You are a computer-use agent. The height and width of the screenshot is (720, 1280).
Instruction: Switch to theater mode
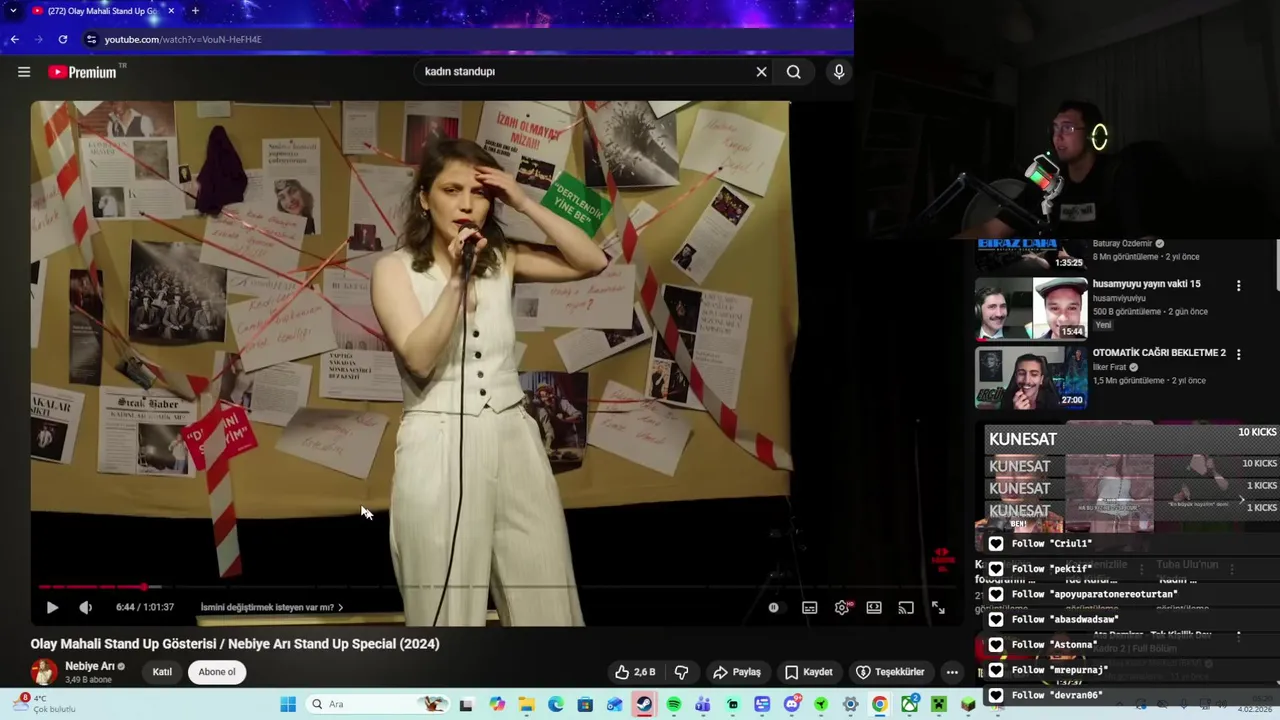874,607
